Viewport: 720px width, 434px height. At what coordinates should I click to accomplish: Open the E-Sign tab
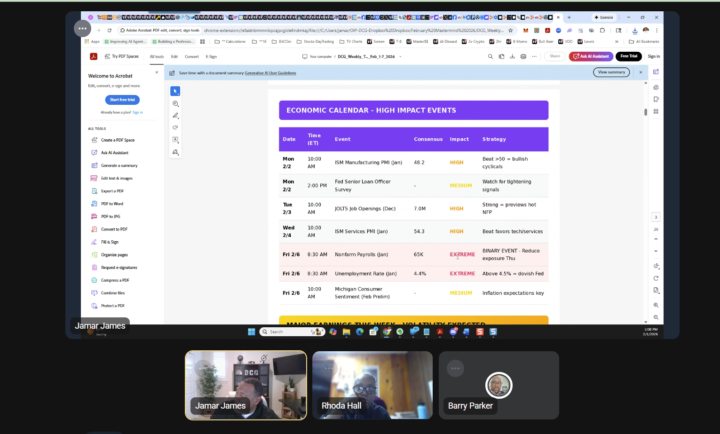coord(212,56)
